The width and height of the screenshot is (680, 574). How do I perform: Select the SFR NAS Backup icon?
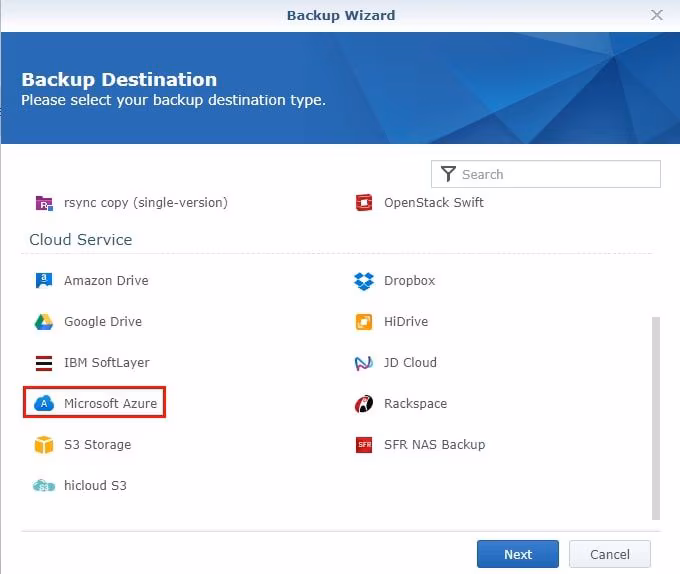[364, 445]
